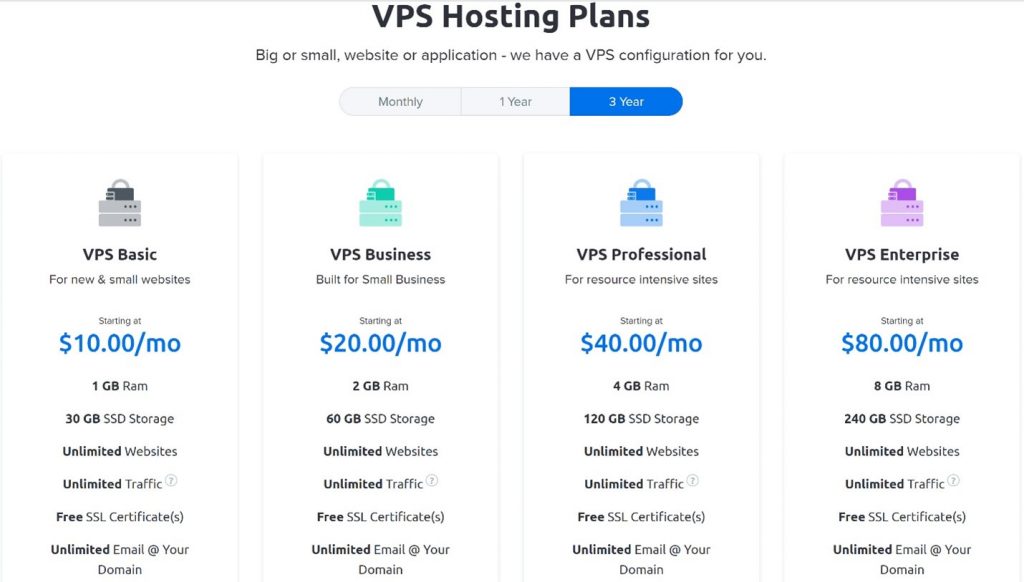
Task: Click the $10.00/mo Basic price
Action: [120, 343]
